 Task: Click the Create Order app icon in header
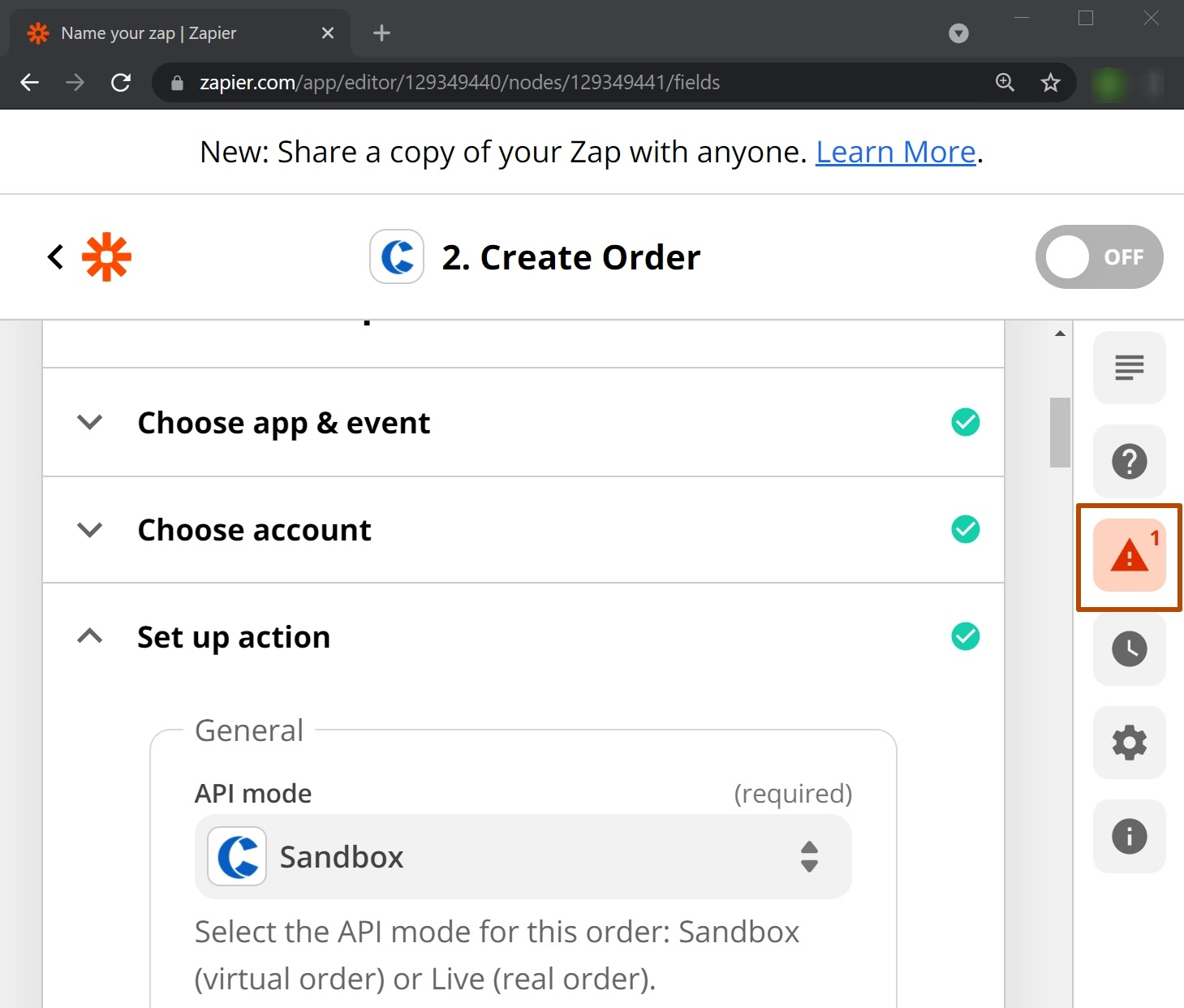click(397, 257)
